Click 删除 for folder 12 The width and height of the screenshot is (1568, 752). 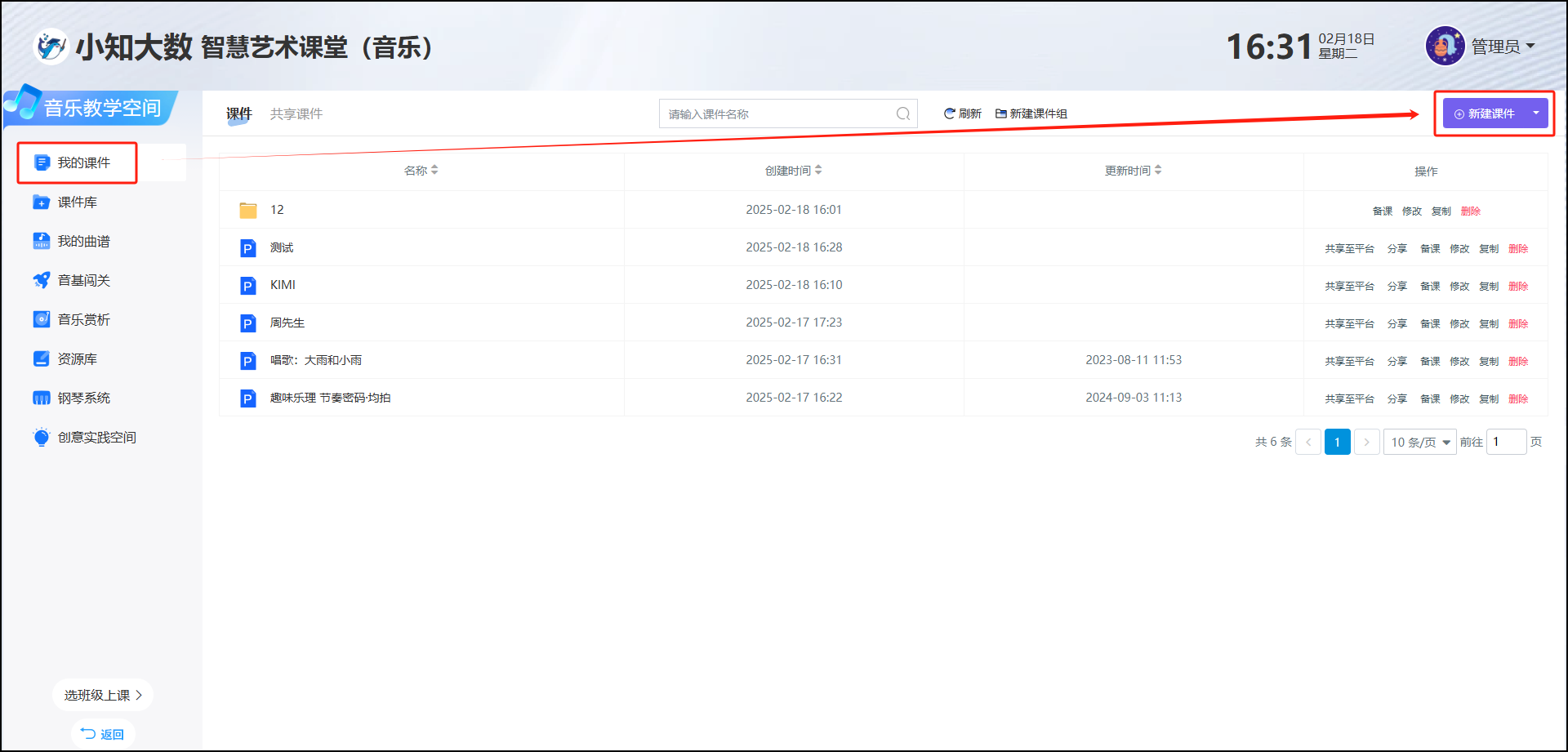coord(1471,211)
